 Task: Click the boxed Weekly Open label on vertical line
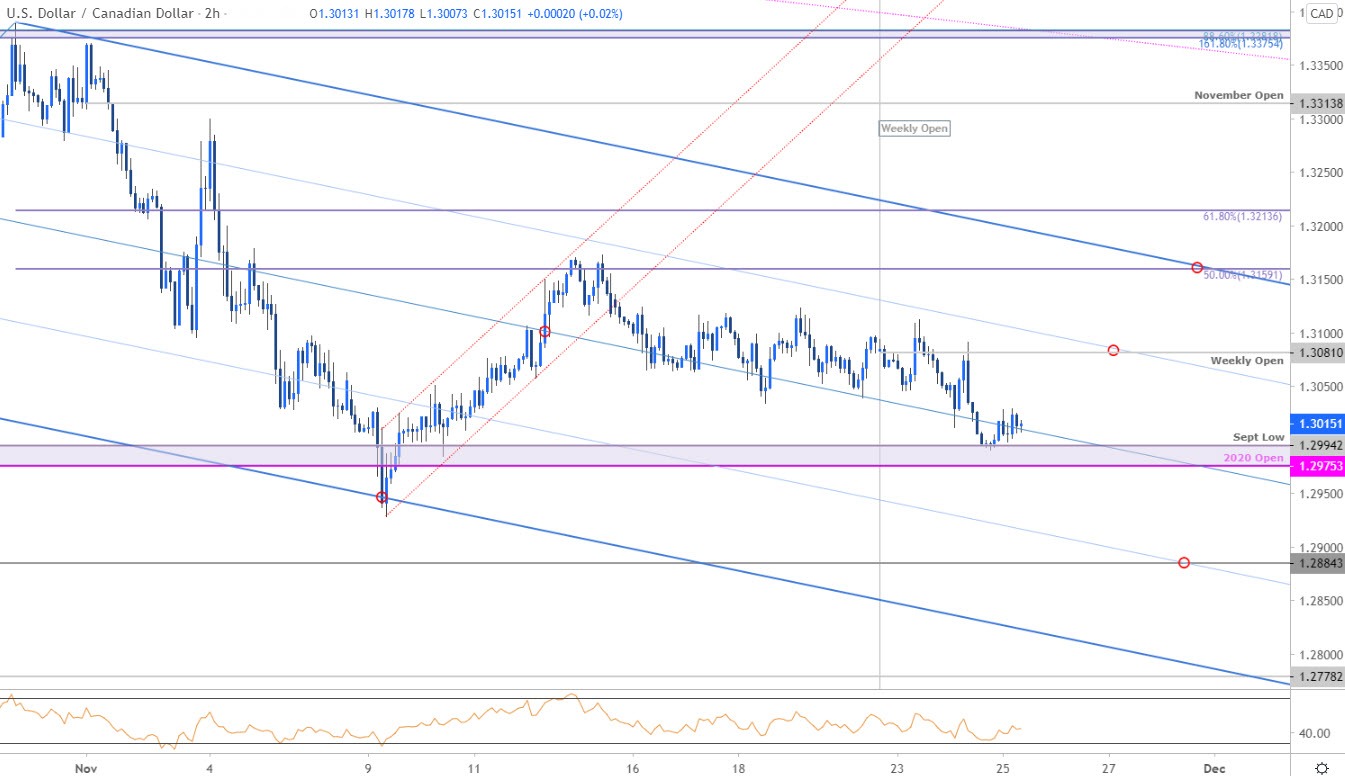click(x=914, y=128)
